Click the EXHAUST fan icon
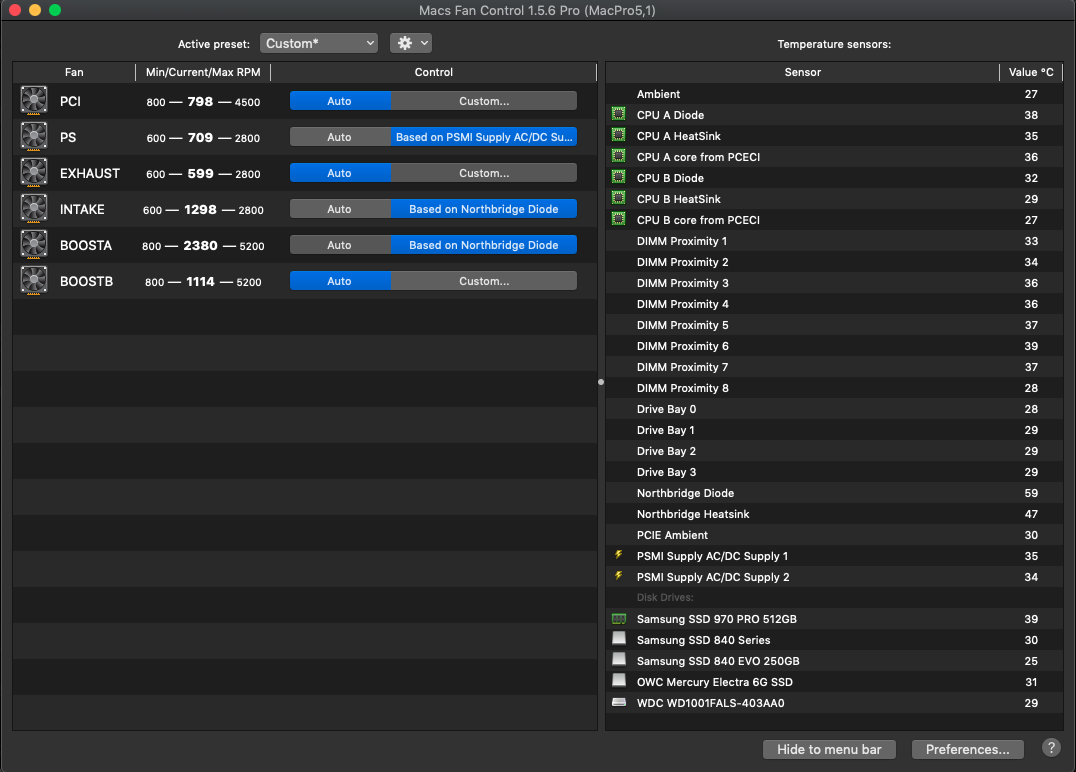Screen dimensions: 1076x772 click(34, 173)
